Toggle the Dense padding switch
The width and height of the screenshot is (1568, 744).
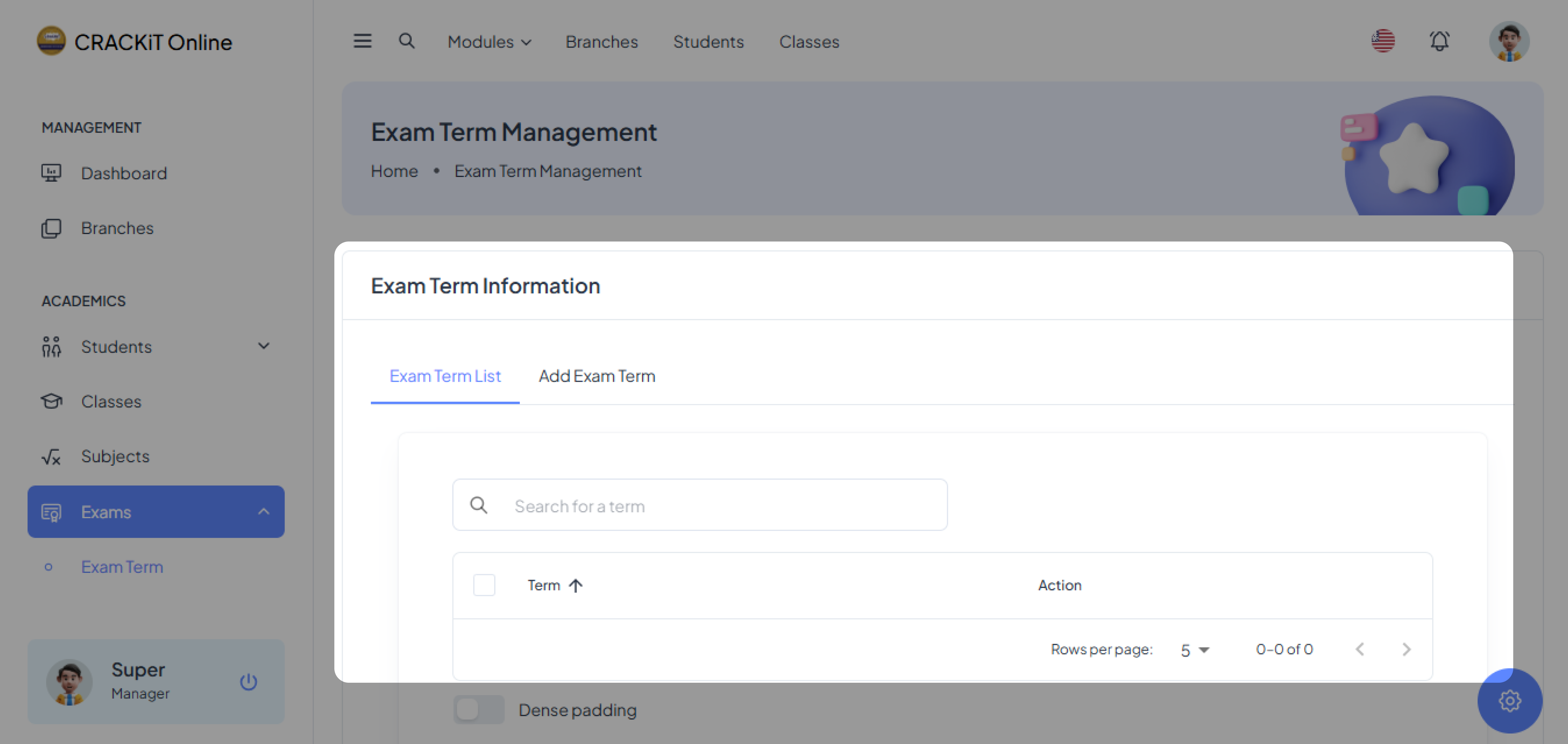coord(478,709)
